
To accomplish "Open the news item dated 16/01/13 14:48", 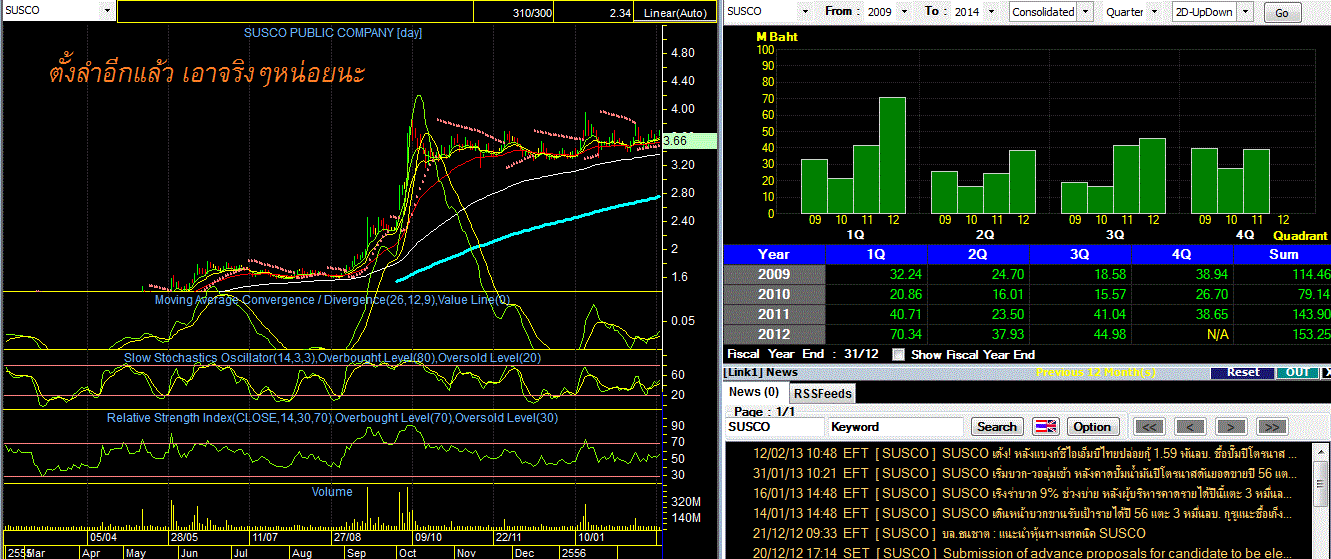I will pos(1017,493).
